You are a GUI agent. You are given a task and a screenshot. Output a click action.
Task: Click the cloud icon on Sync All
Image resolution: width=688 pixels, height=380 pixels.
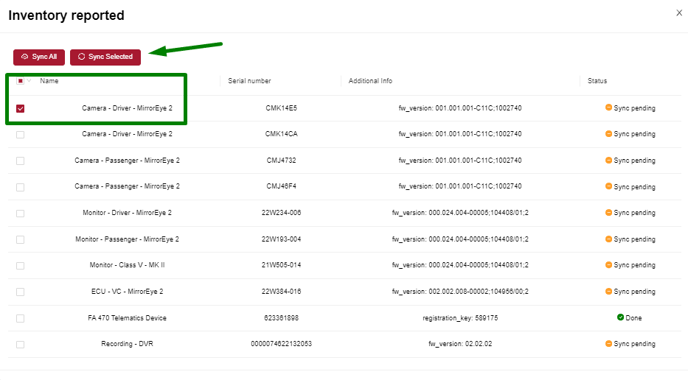(25, 57)
